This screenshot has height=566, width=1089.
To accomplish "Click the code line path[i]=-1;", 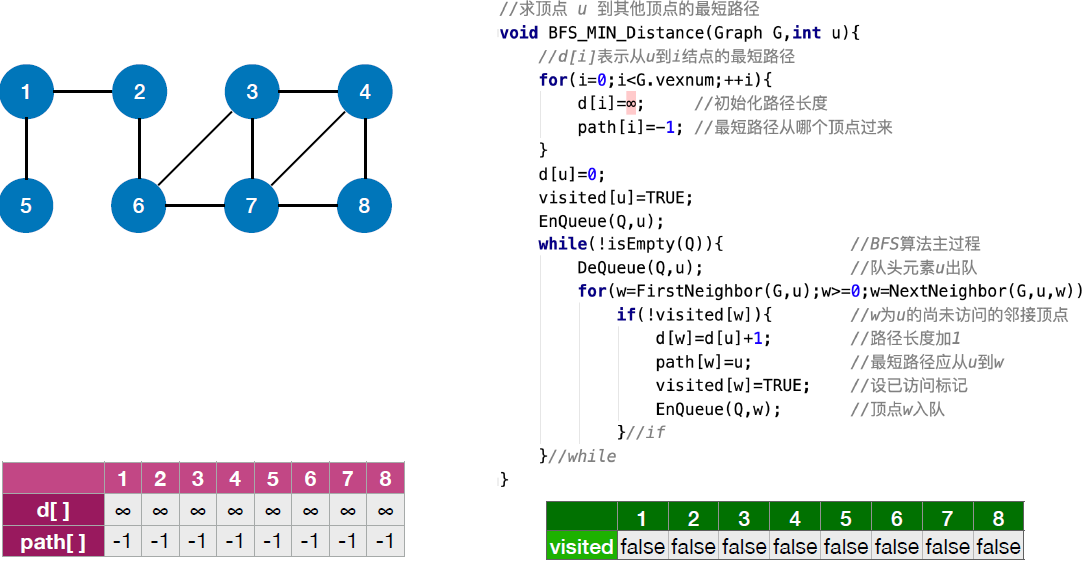I will 630,127.
